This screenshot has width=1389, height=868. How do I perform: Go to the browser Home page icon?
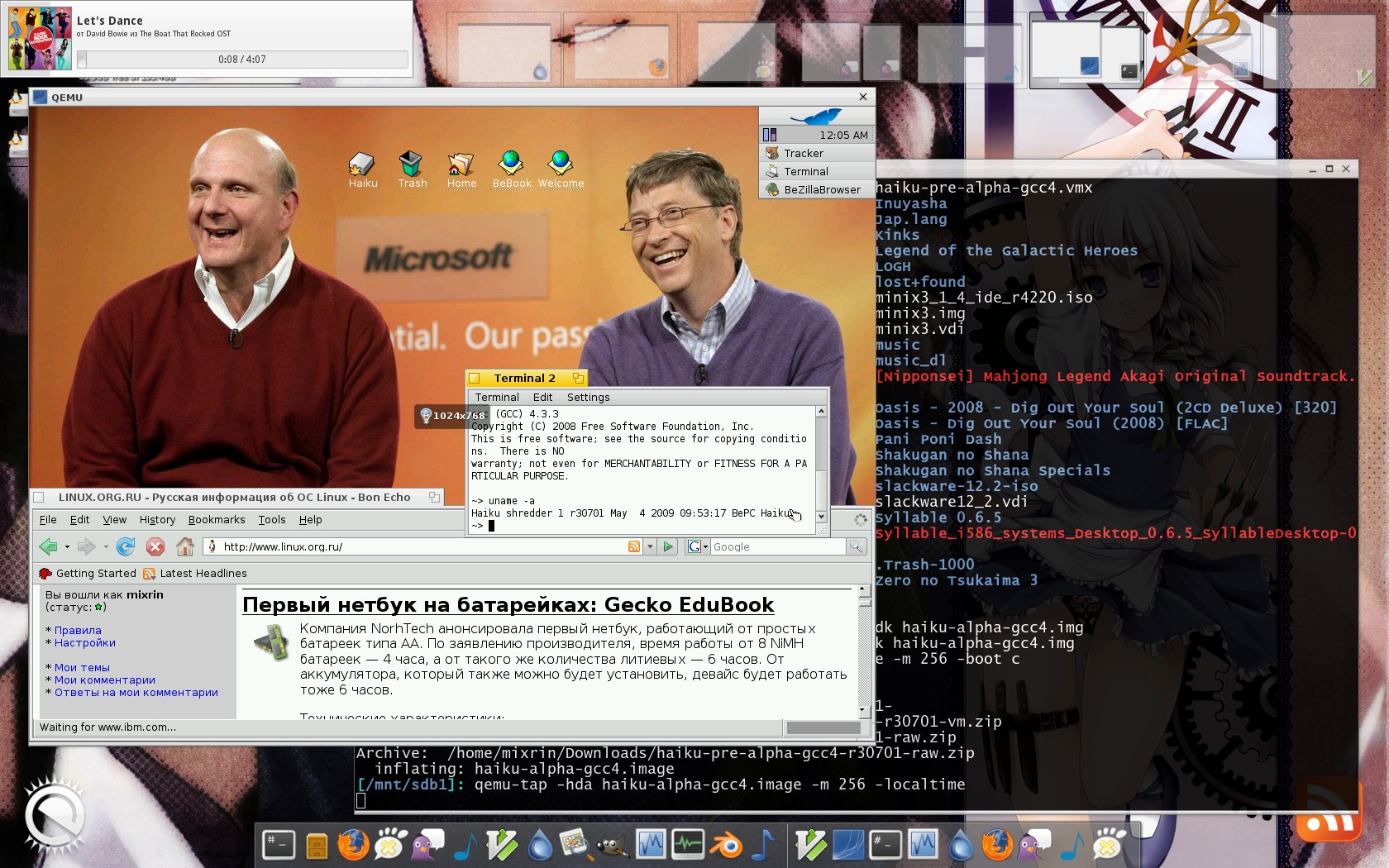point(185,546)
